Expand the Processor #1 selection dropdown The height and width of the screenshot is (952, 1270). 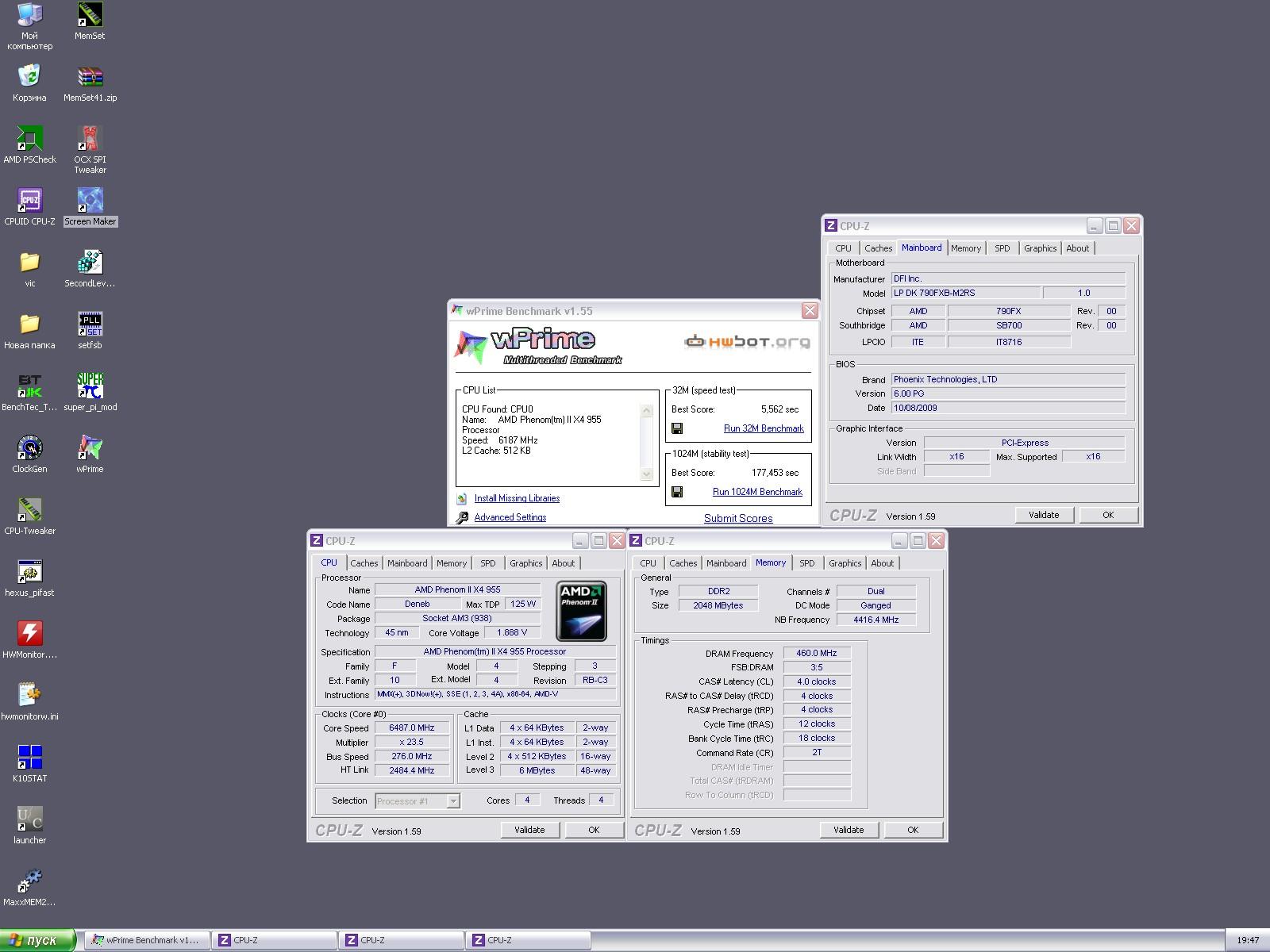tap(453, 801)
